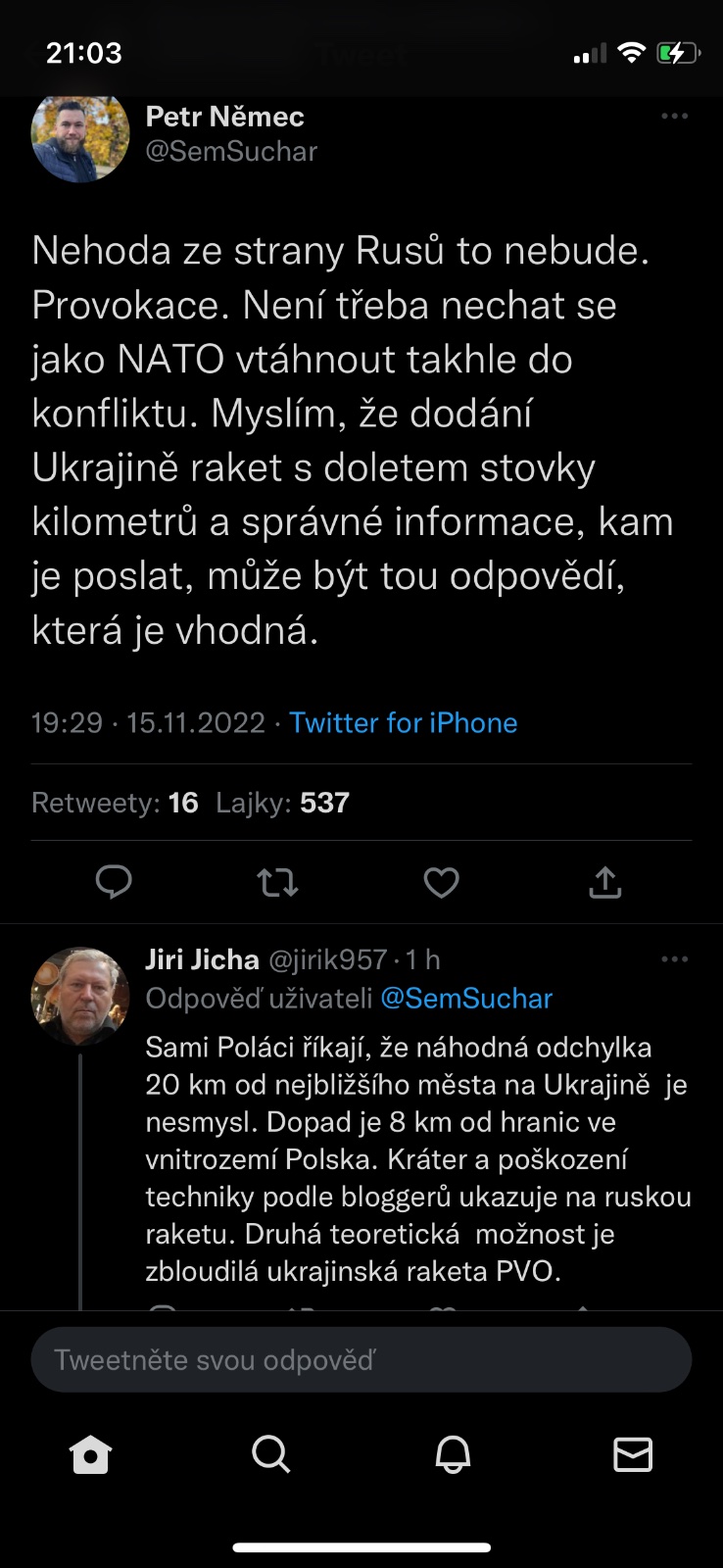This screenshot has height=1568, width=723.
Task: Open Jiri Jicha's profile name
Action: (202, 959)
